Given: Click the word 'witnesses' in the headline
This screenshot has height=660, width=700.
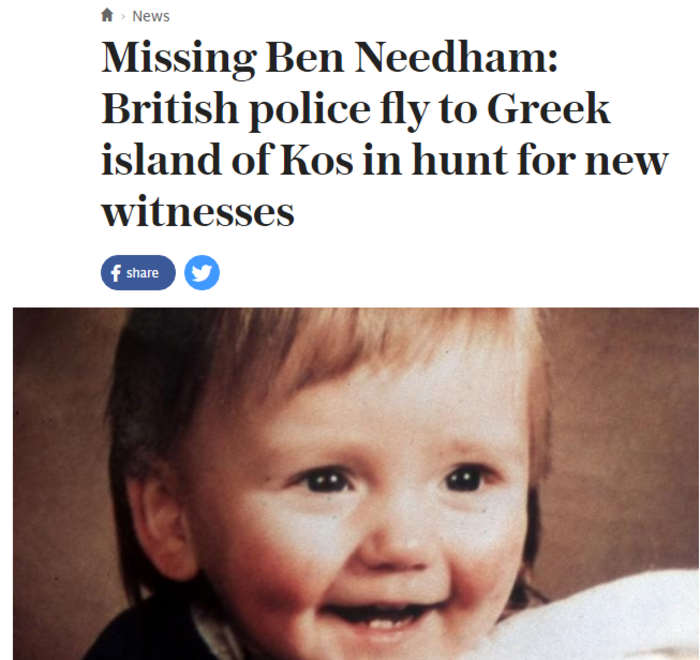Looking at the screenshot, I should coord(198,211).
